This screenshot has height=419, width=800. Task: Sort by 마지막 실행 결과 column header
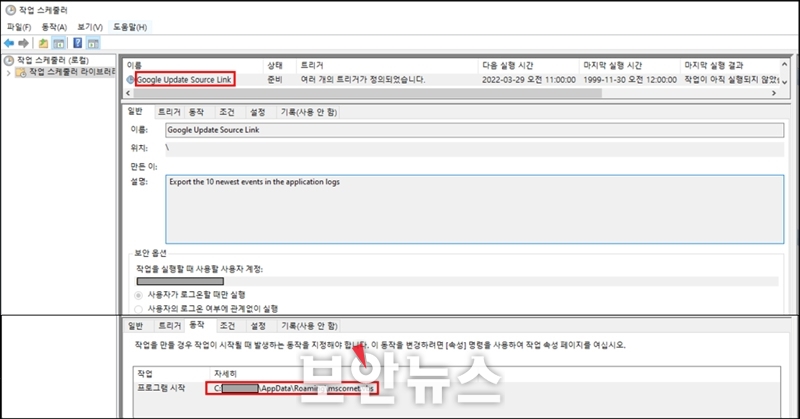pos(714,65)
